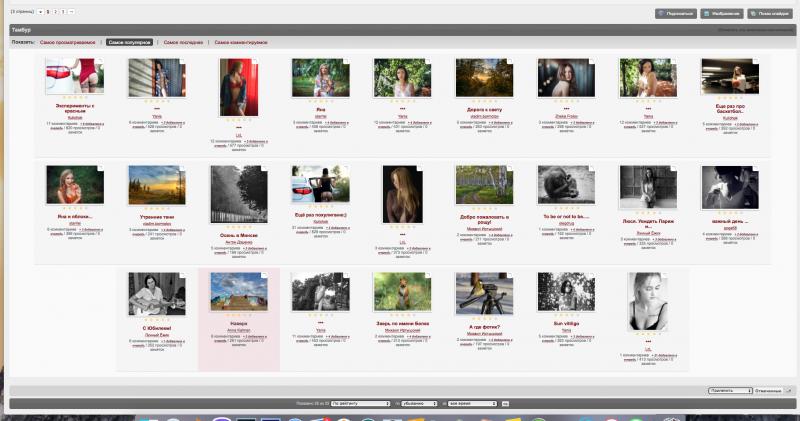Click the last dark button with search icon
This screenshot has width=800, height=421.
click(x=769, y=14)
